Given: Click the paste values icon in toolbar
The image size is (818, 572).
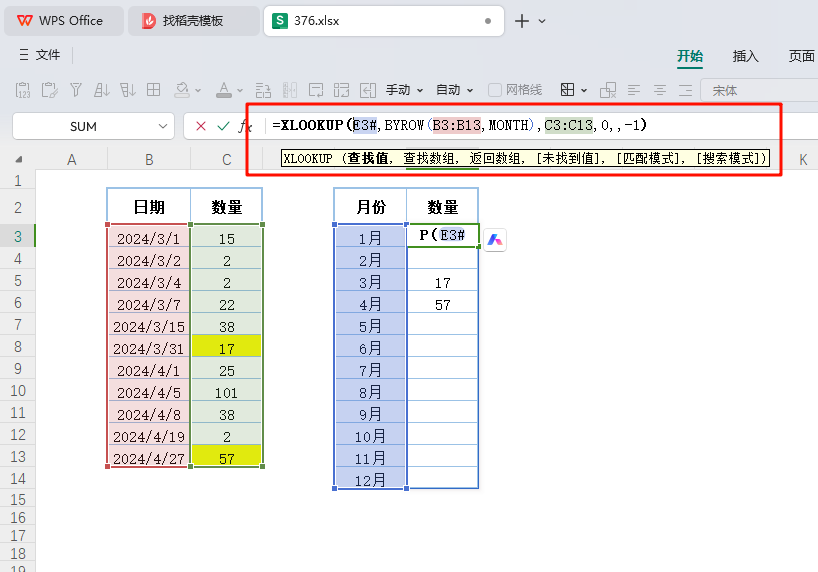Looking at the screenshot, I should tap(23, 90).
